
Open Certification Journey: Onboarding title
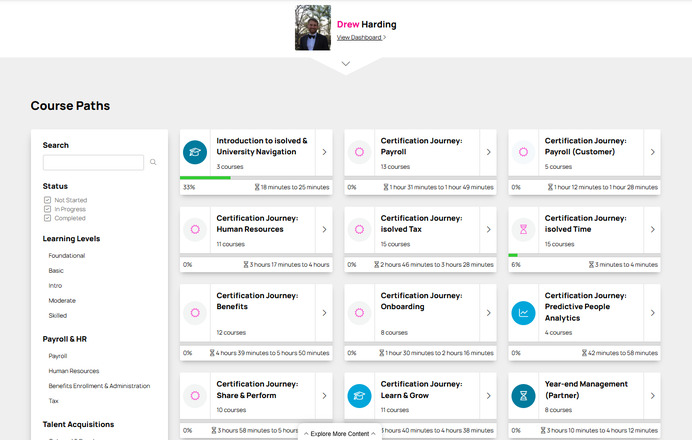[421, 301]
